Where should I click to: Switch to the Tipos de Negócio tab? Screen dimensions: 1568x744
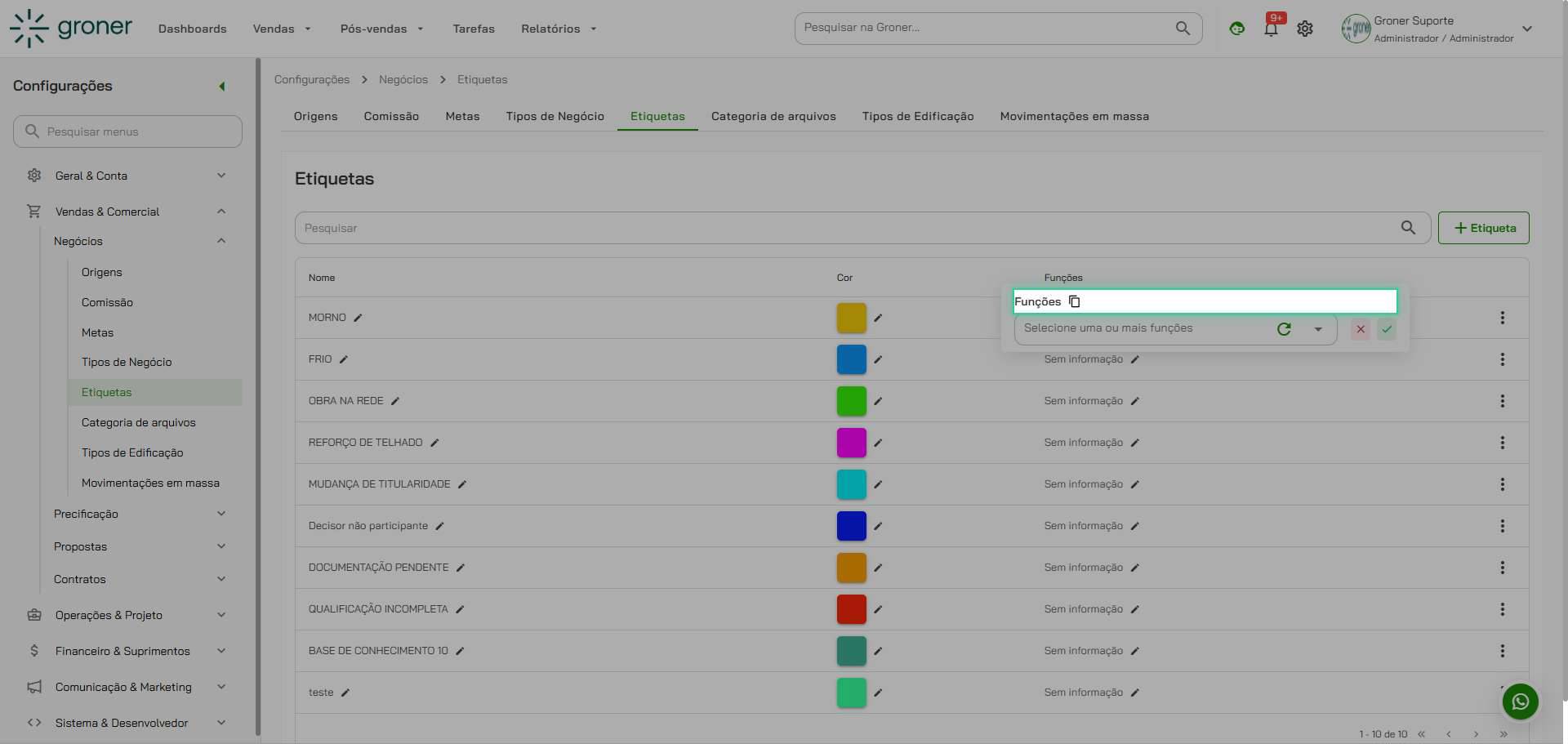click(555, 116)
